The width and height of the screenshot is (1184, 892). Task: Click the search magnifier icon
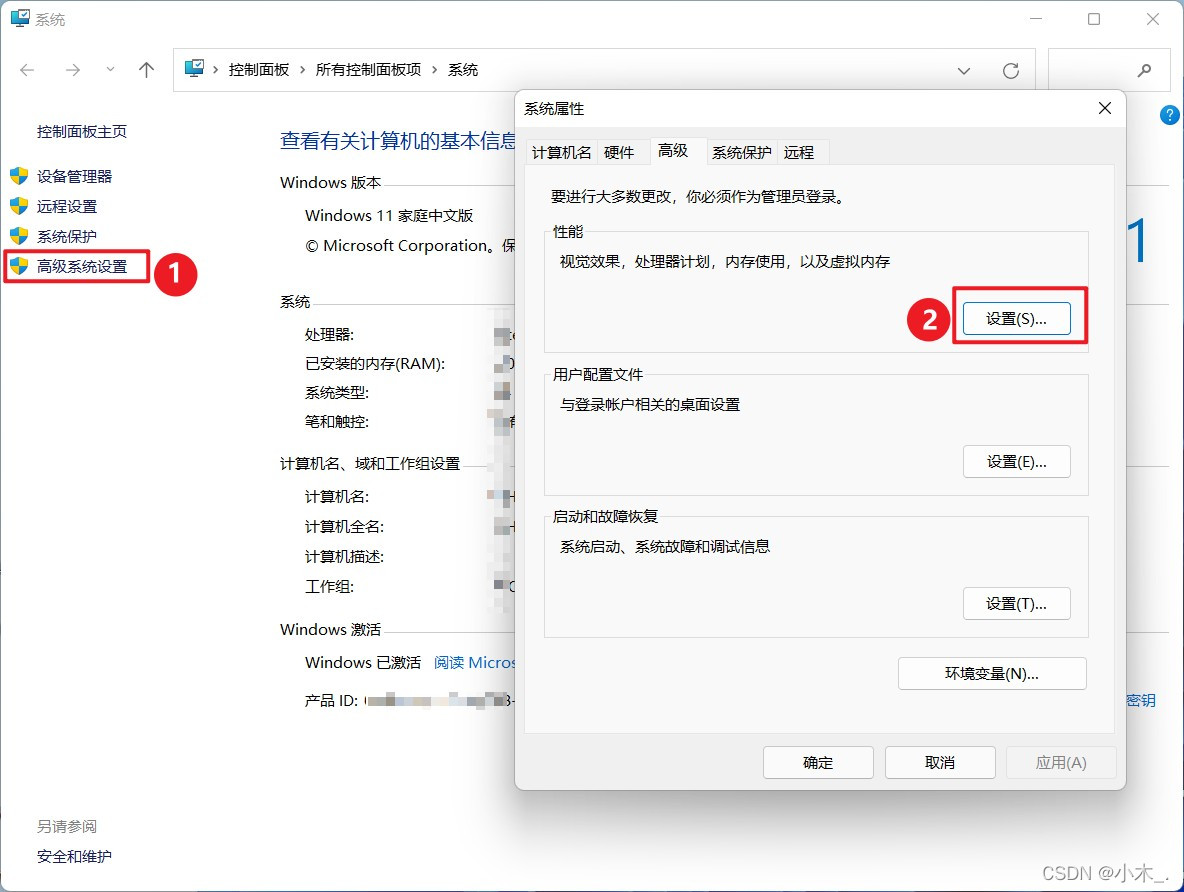coord(1144,70)
